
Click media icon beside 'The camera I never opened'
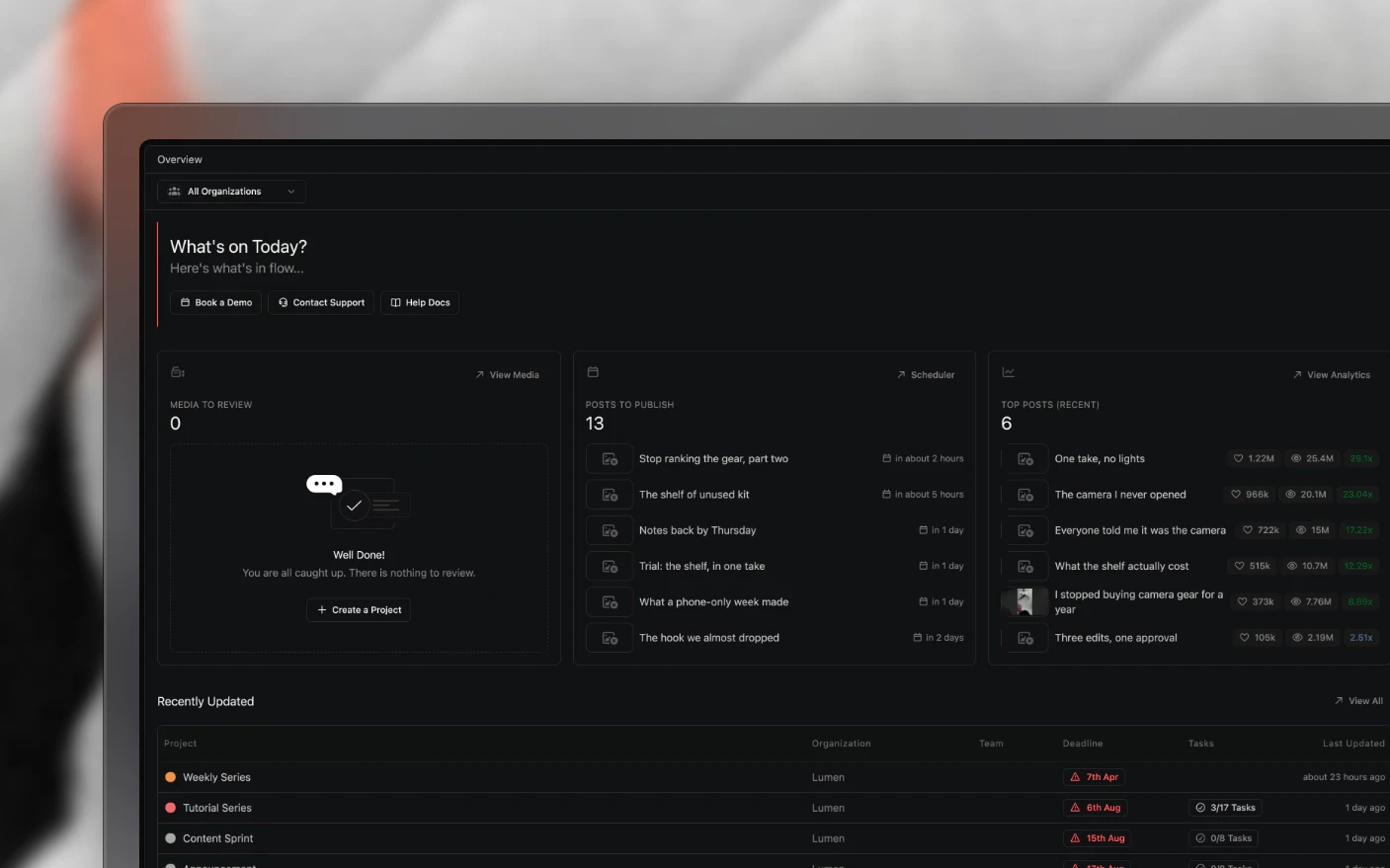(1025, 495)
